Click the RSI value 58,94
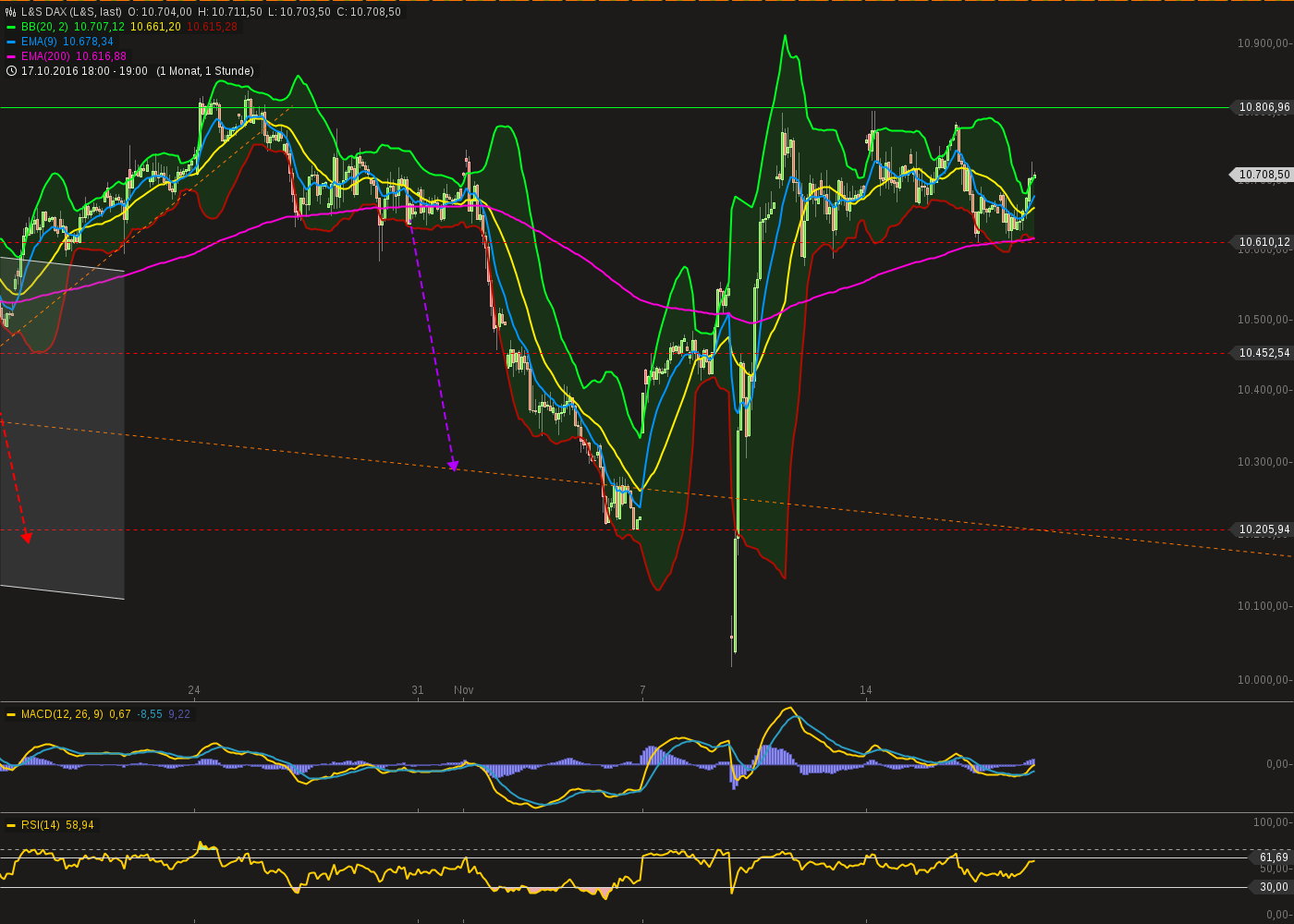 click(x=79, y=825)
